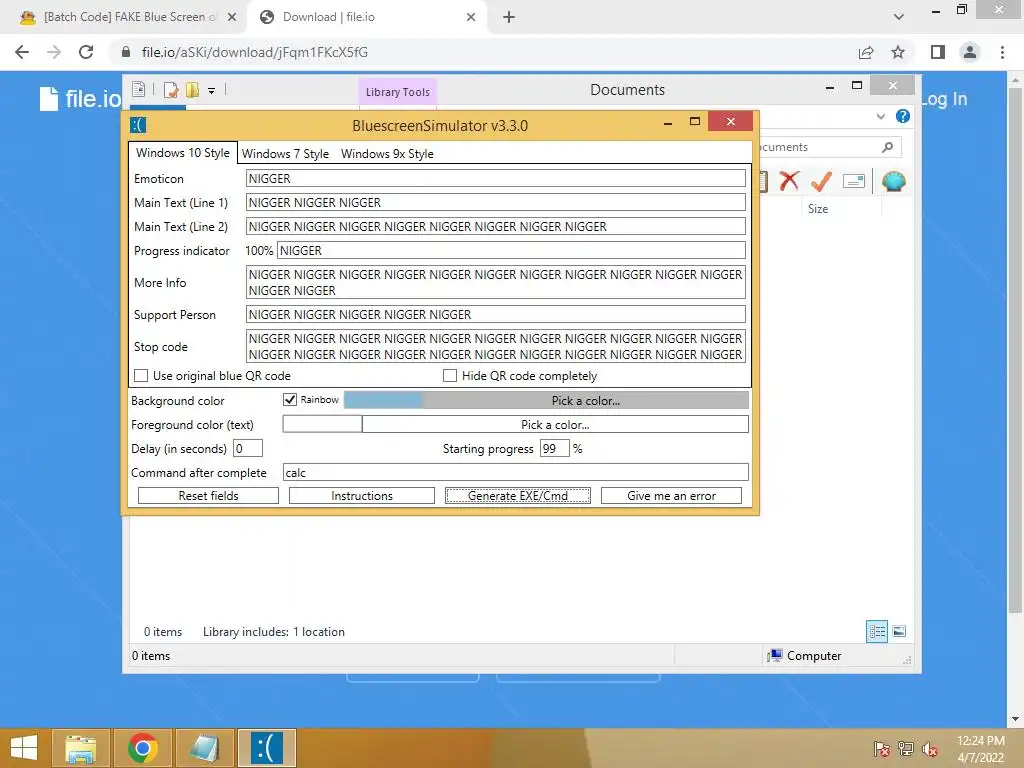
Task: Click BluescreenSimulator taskbar icon
Action: [x=266, y=748]
